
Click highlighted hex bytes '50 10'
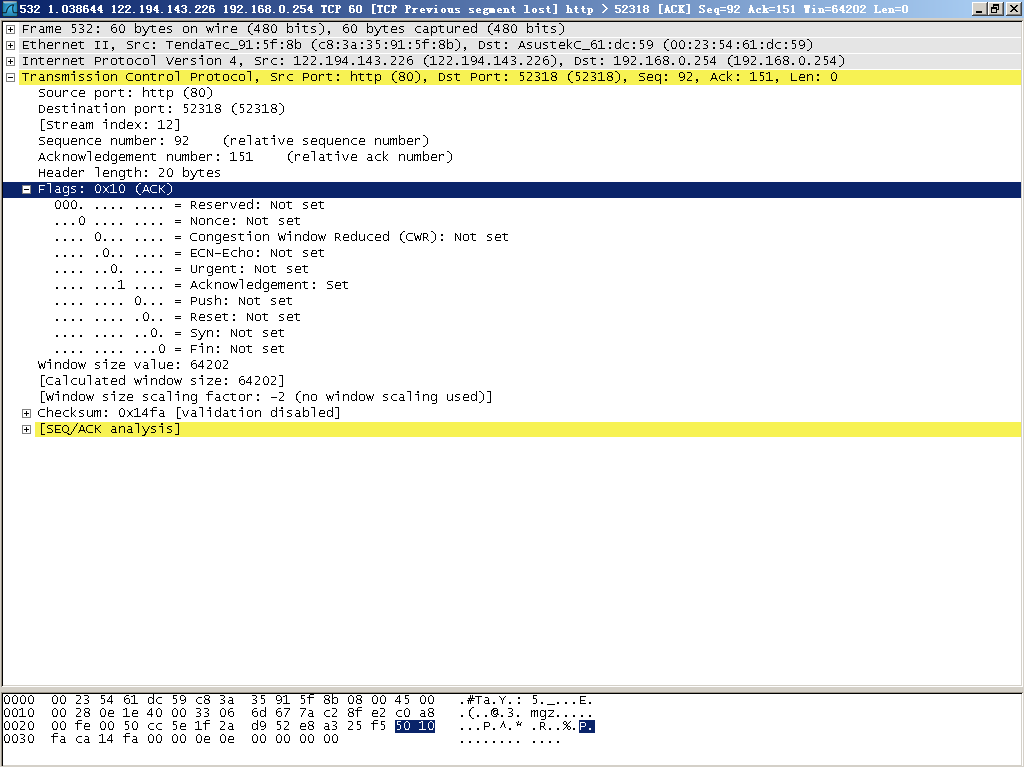tap(415, 726)
